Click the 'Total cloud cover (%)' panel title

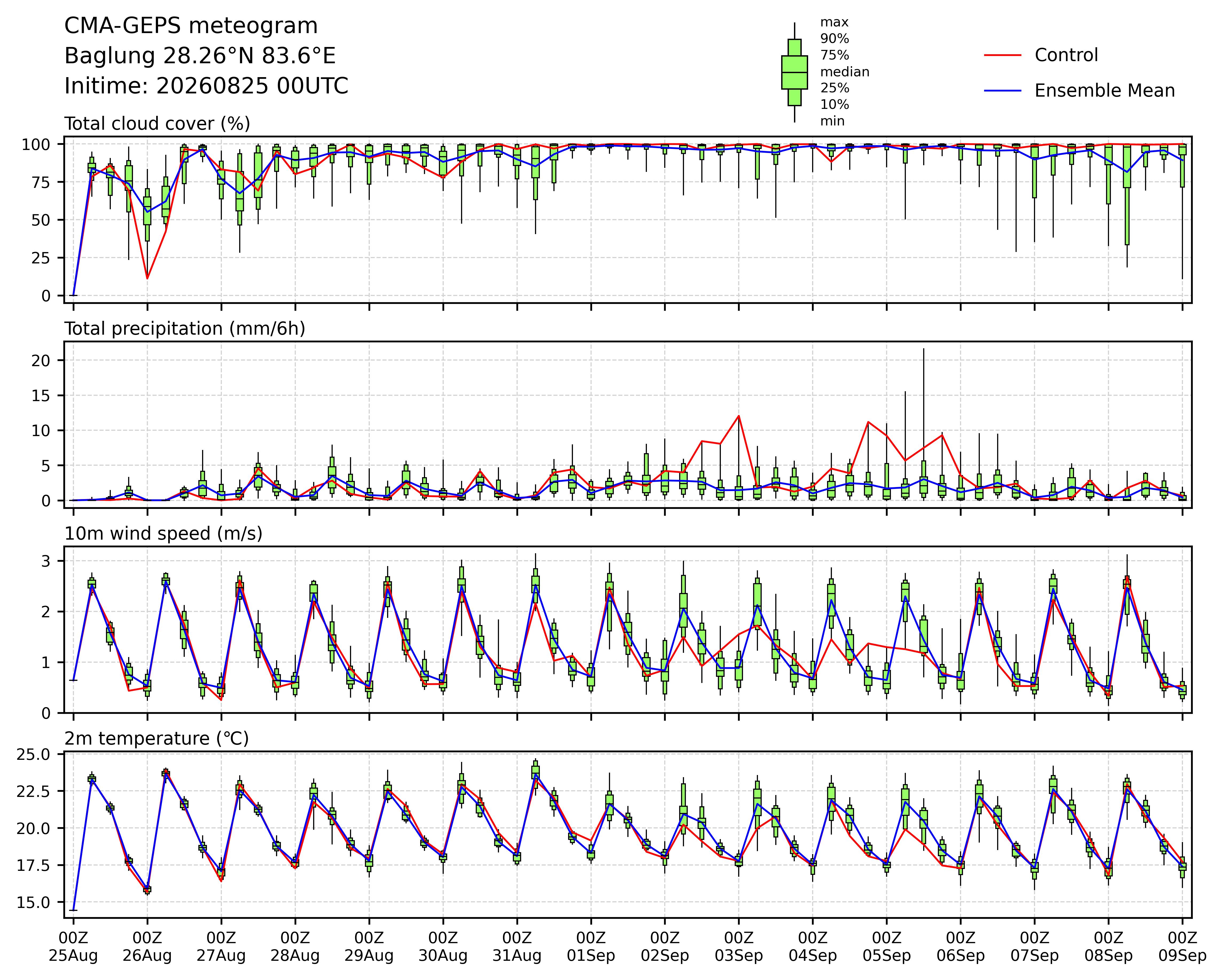[x=157, y=124]
